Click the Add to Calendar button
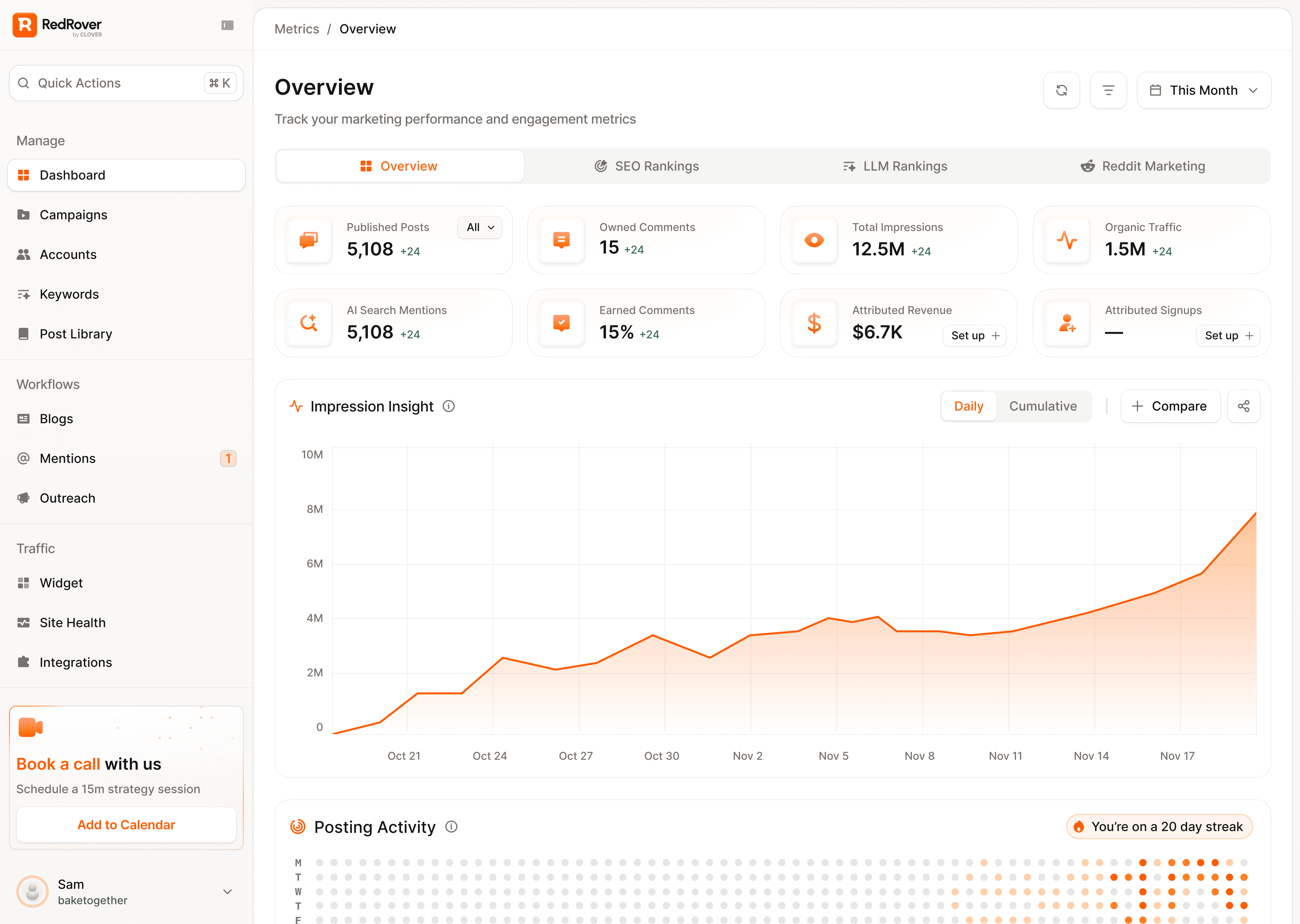 126,825
